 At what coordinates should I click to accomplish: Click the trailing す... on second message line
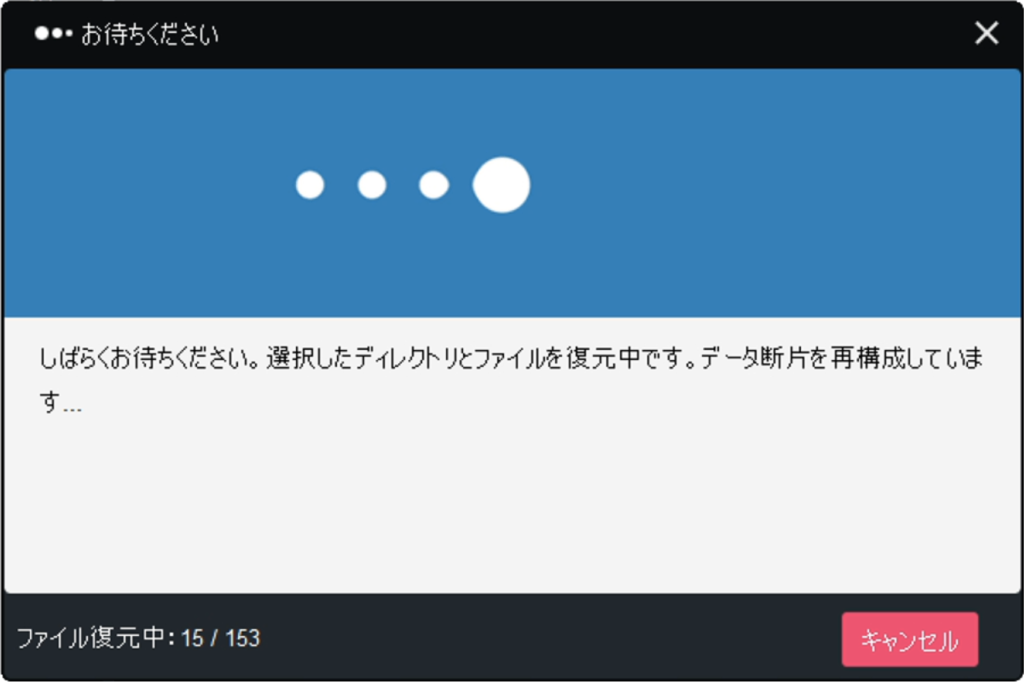(x=60, y=402)
